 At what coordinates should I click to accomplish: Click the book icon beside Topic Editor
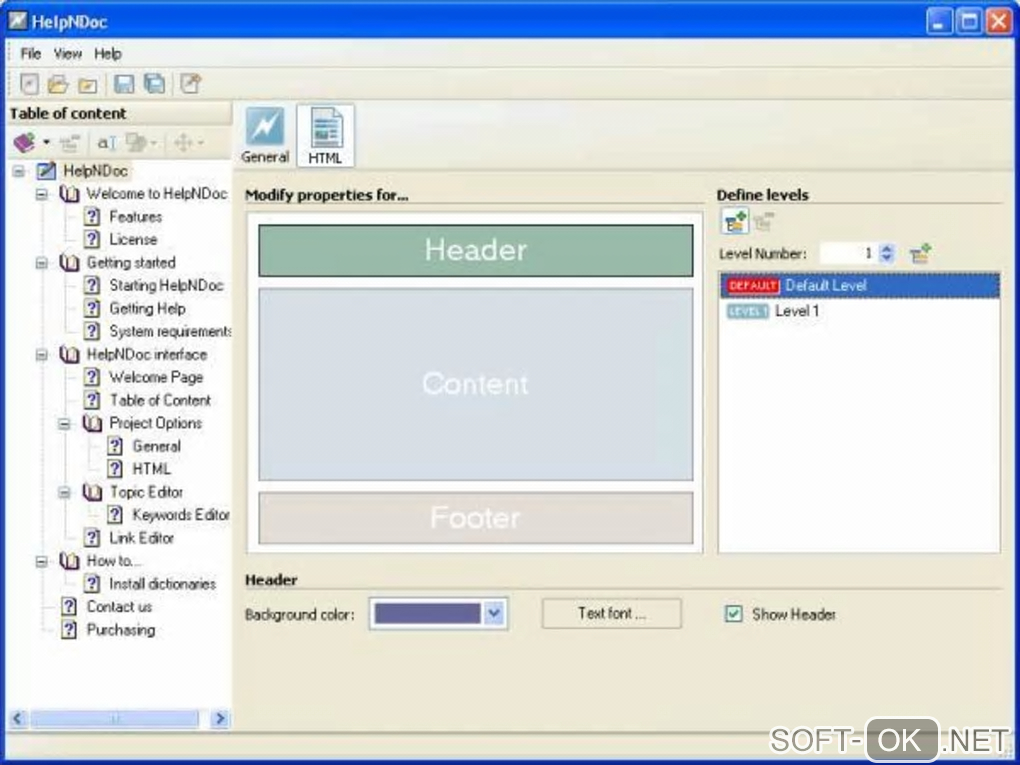coord(92,492)
